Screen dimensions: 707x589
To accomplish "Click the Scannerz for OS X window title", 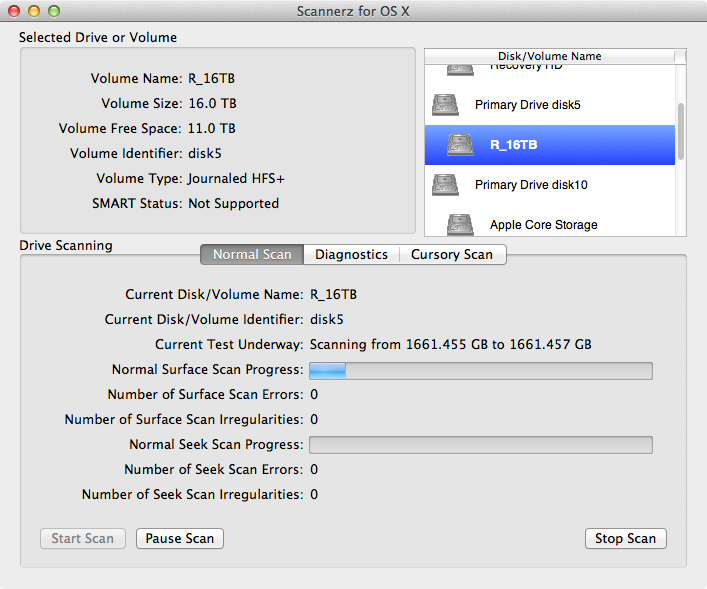I will [353, 11].
